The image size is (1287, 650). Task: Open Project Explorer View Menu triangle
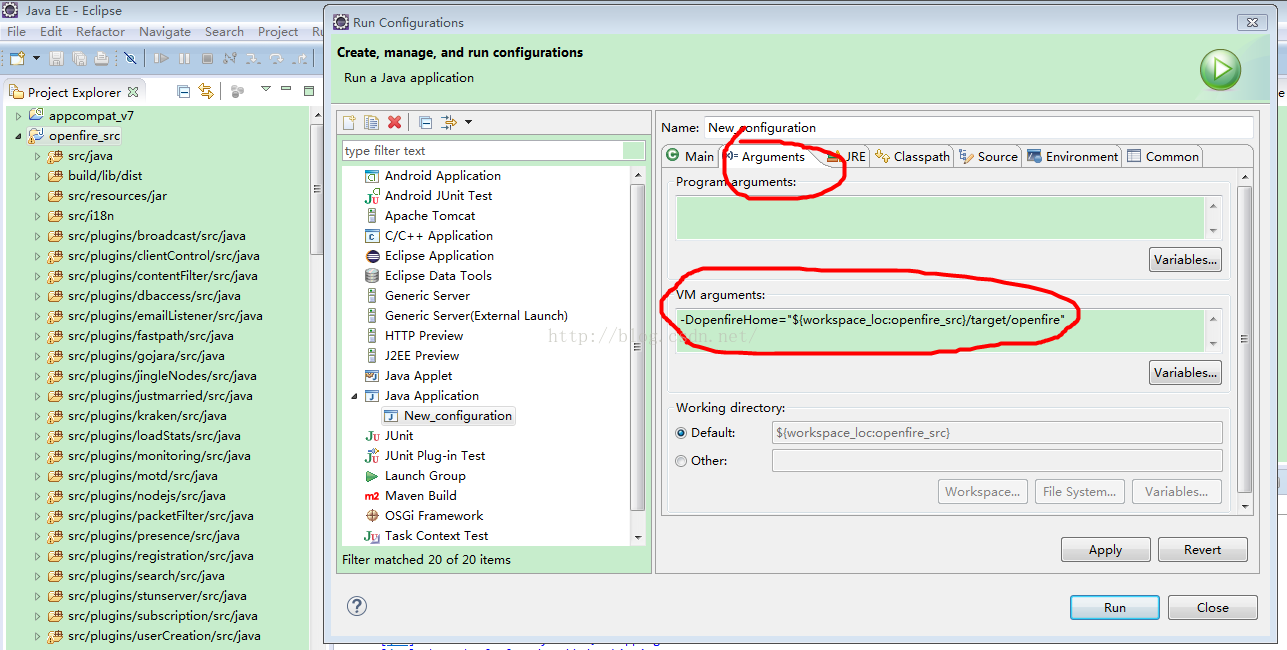pos(266,89)
